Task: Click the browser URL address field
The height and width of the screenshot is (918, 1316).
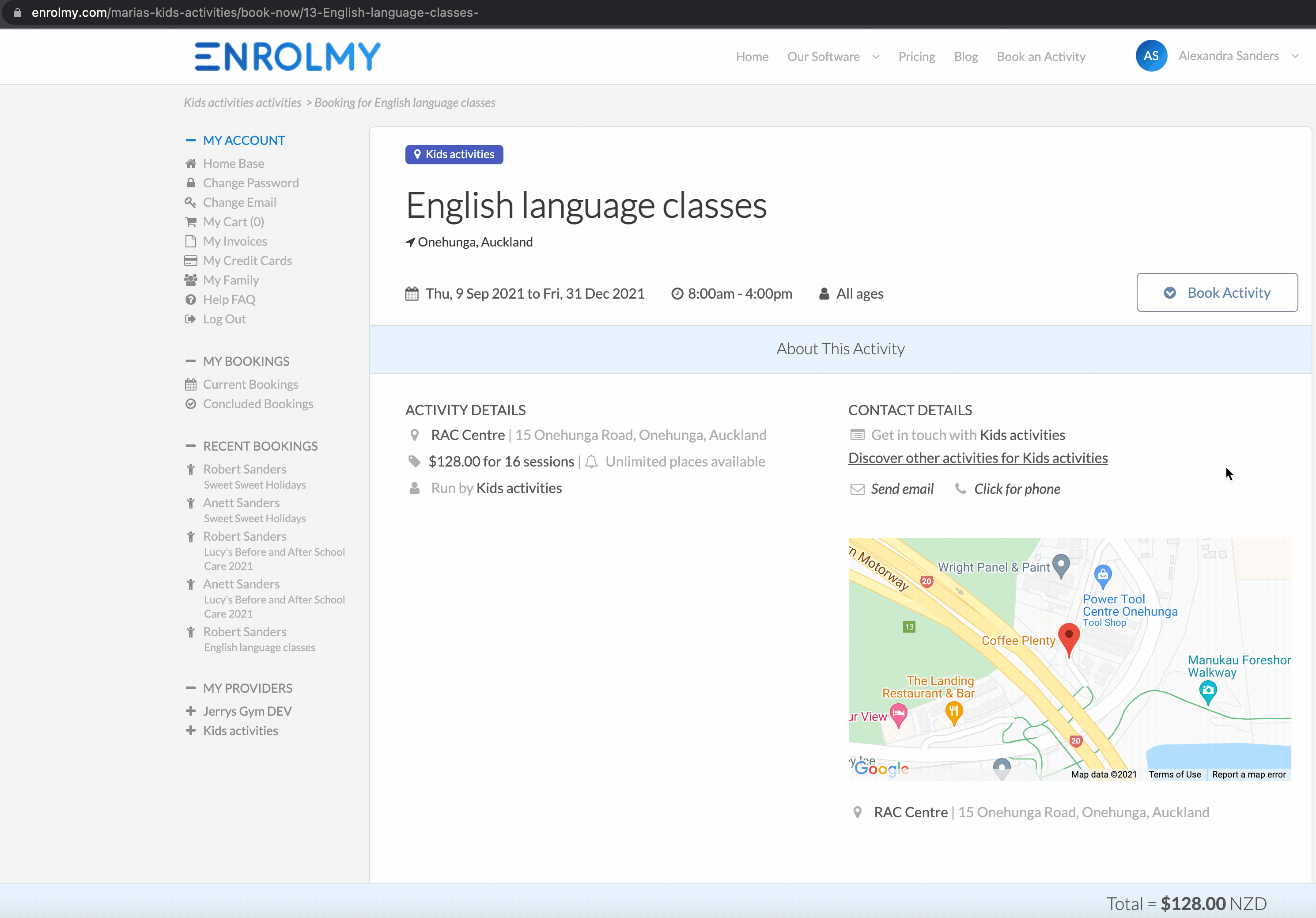Action: pos(255,12)
